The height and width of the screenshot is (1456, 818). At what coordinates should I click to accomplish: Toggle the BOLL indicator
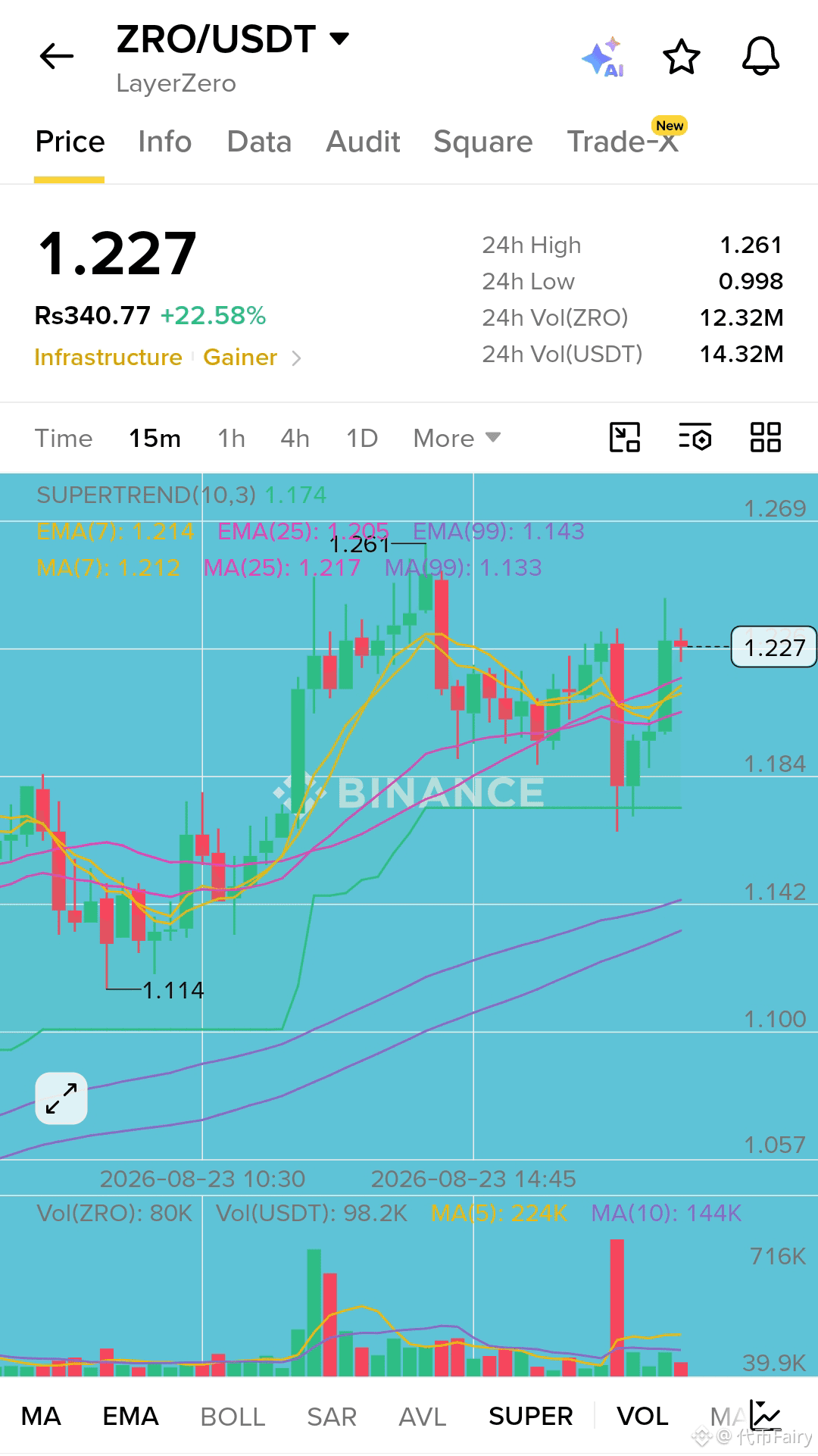point(233,1416)
